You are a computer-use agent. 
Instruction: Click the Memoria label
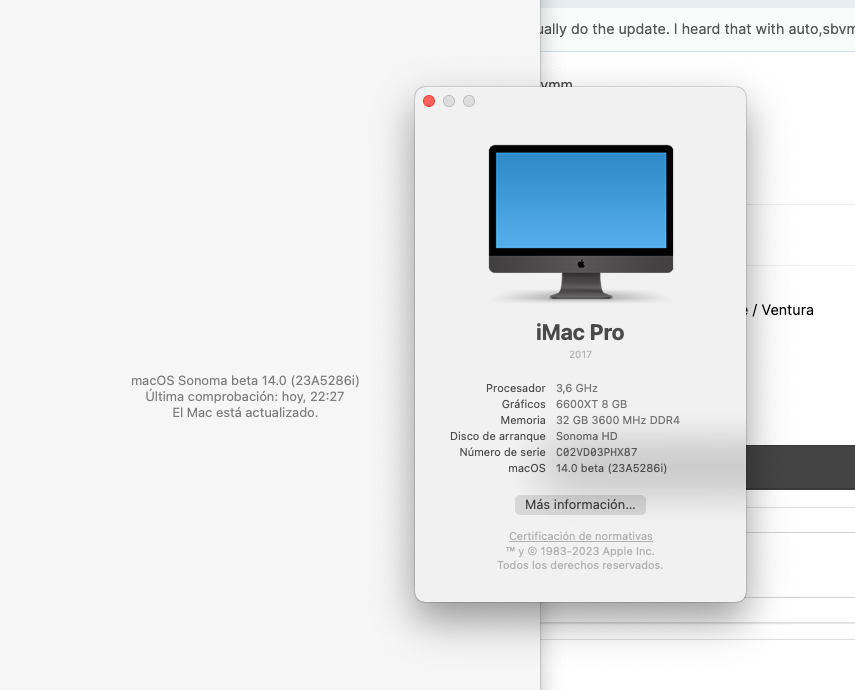point(523,420)
